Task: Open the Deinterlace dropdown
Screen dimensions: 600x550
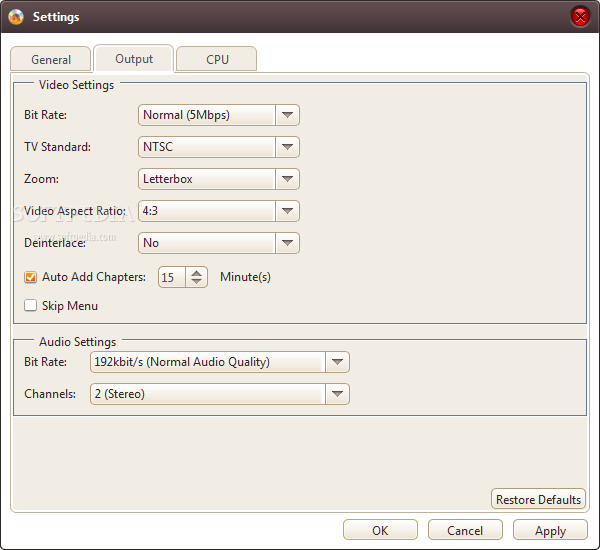Action: click(218, 243)
